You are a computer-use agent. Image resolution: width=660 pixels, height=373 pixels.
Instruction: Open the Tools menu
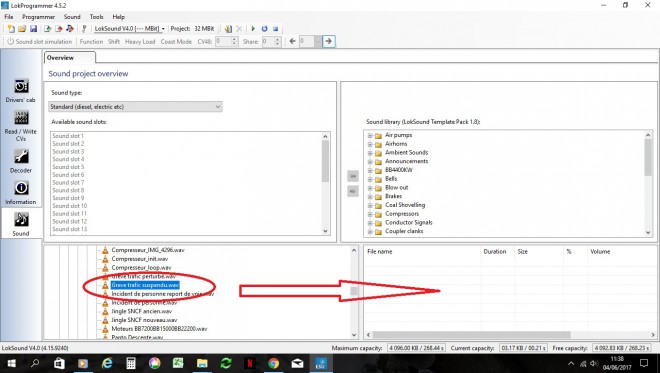pos(96,17)
